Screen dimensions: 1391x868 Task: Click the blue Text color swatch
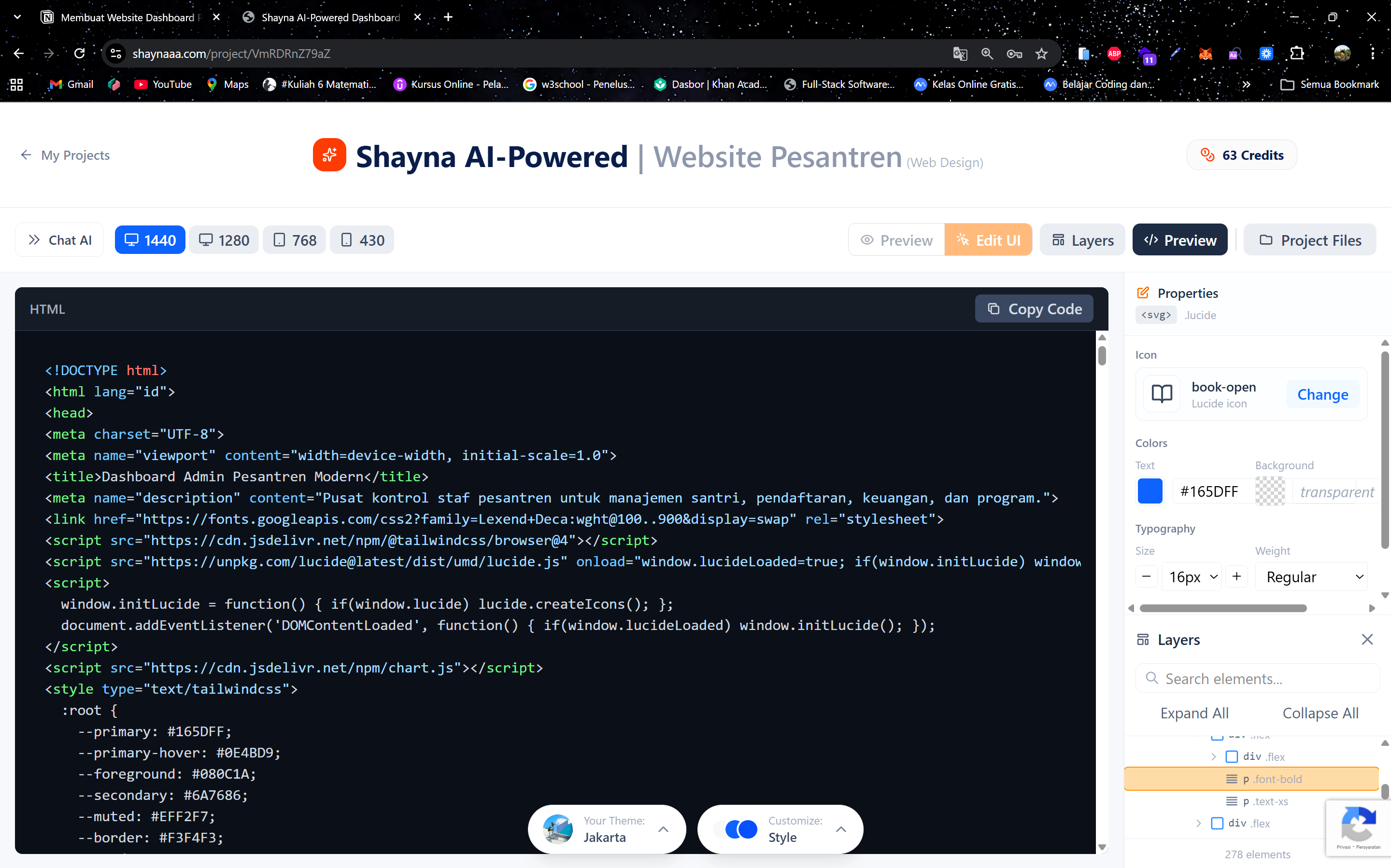click(1150, 491)
